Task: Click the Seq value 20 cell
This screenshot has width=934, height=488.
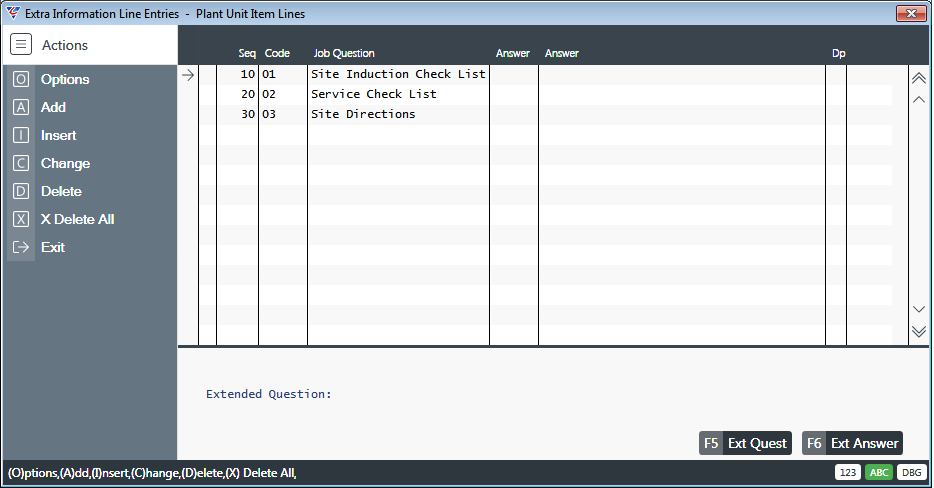Action: click(238, 94)
